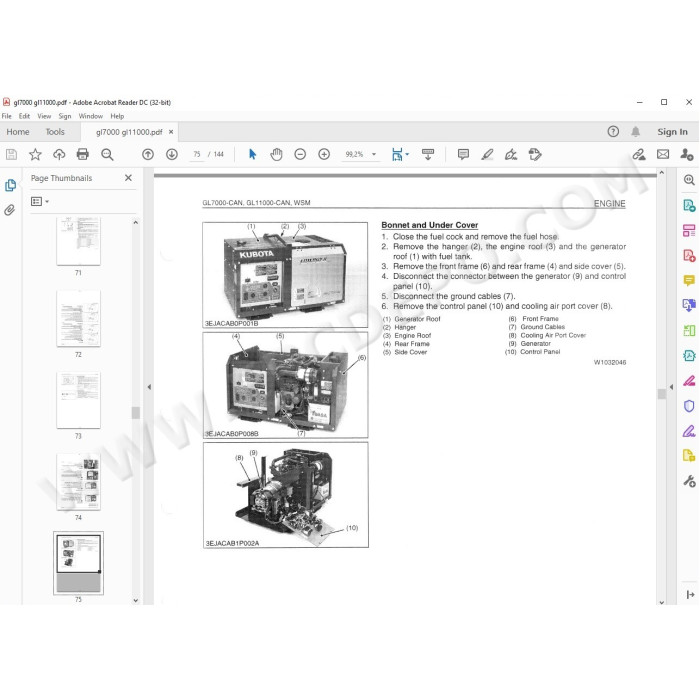Open the Export PDF tool
This screenshot has height=700, width=700.
pyautogui.click(x=689, y=206)
